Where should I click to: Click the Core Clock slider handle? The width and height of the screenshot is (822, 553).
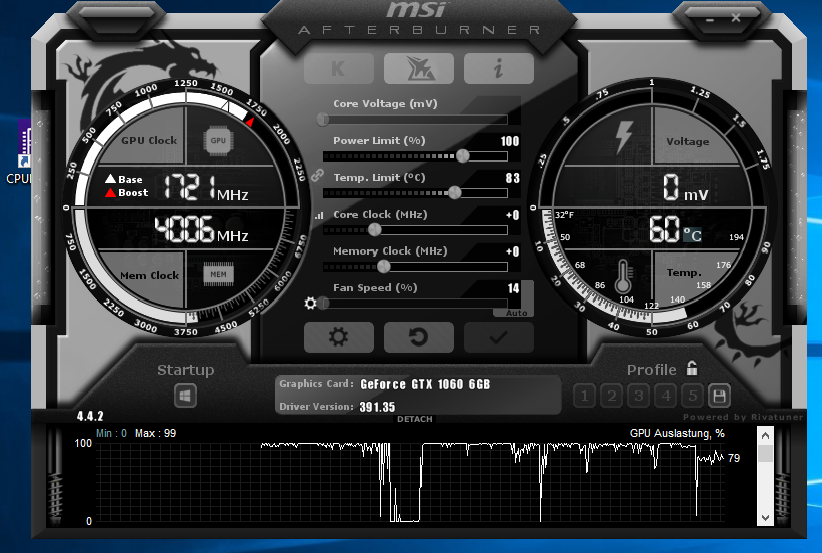(374, 230)
